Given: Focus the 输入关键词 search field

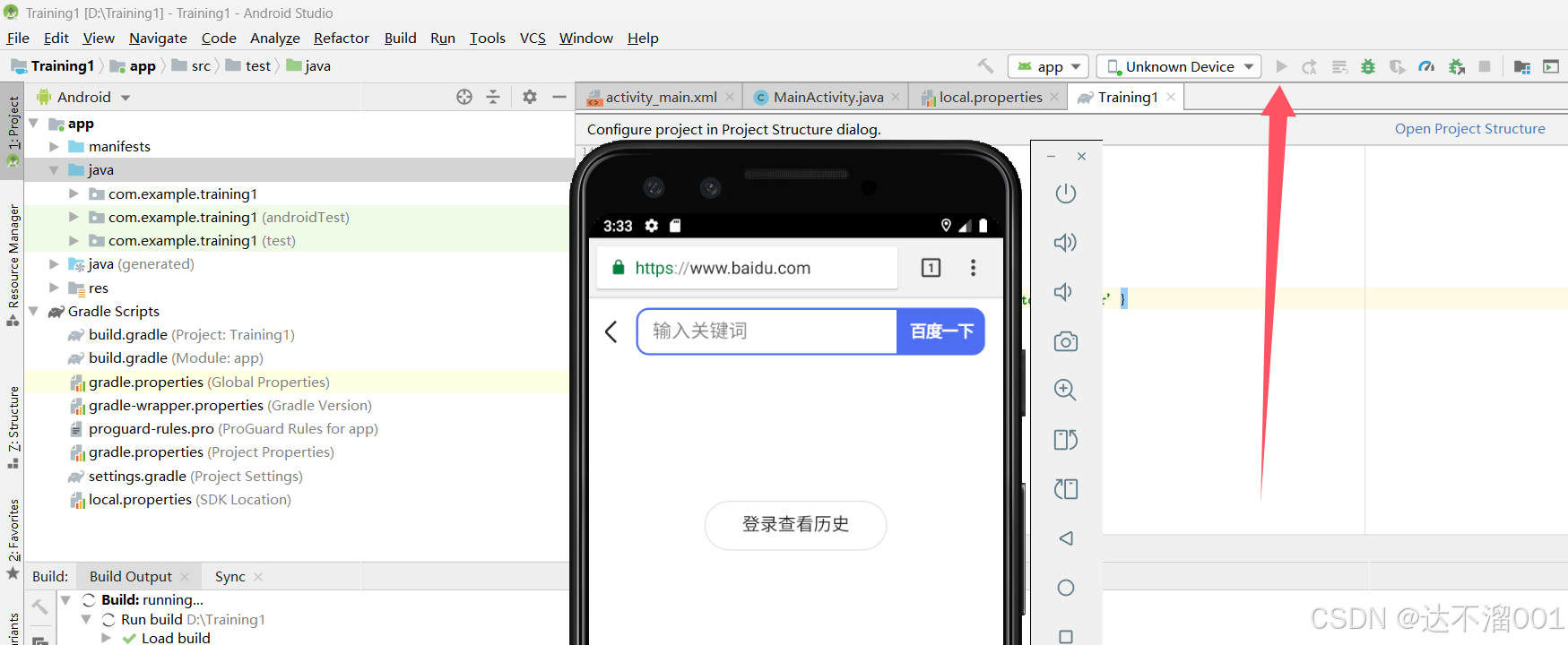Looking at the screenshot, I should pos(767,331).
